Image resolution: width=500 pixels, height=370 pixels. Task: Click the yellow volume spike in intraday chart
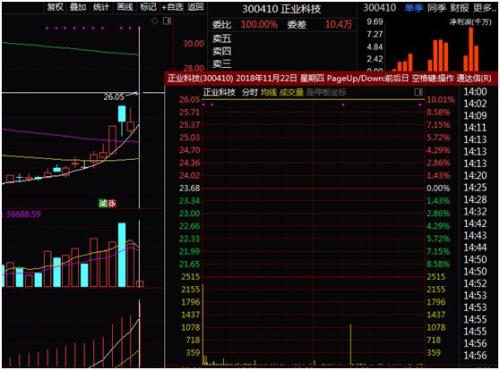point(350,344)
